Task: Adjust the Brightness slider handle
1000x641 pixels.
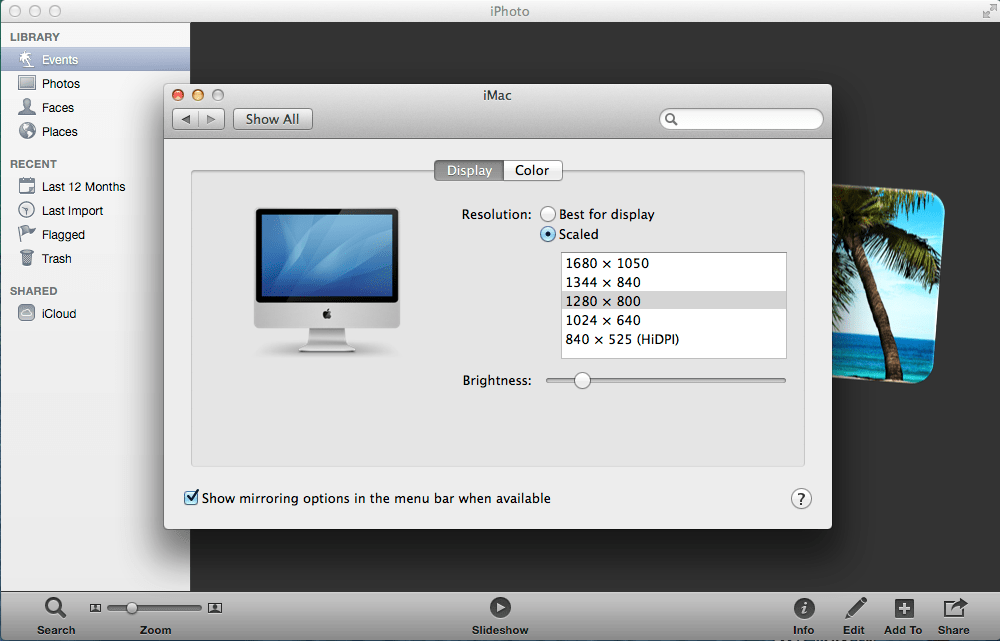Action: click(x=583, y=380)
